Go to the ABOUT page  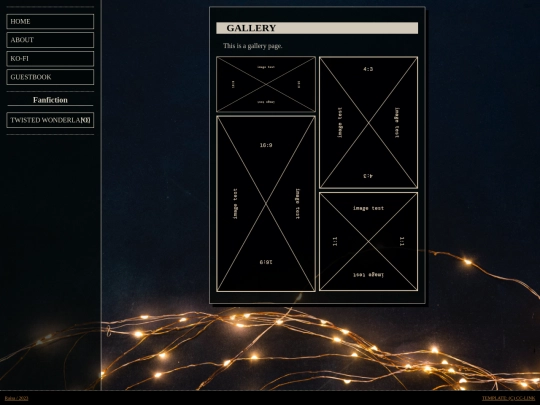pyautogui.click(x=50, y=40)
